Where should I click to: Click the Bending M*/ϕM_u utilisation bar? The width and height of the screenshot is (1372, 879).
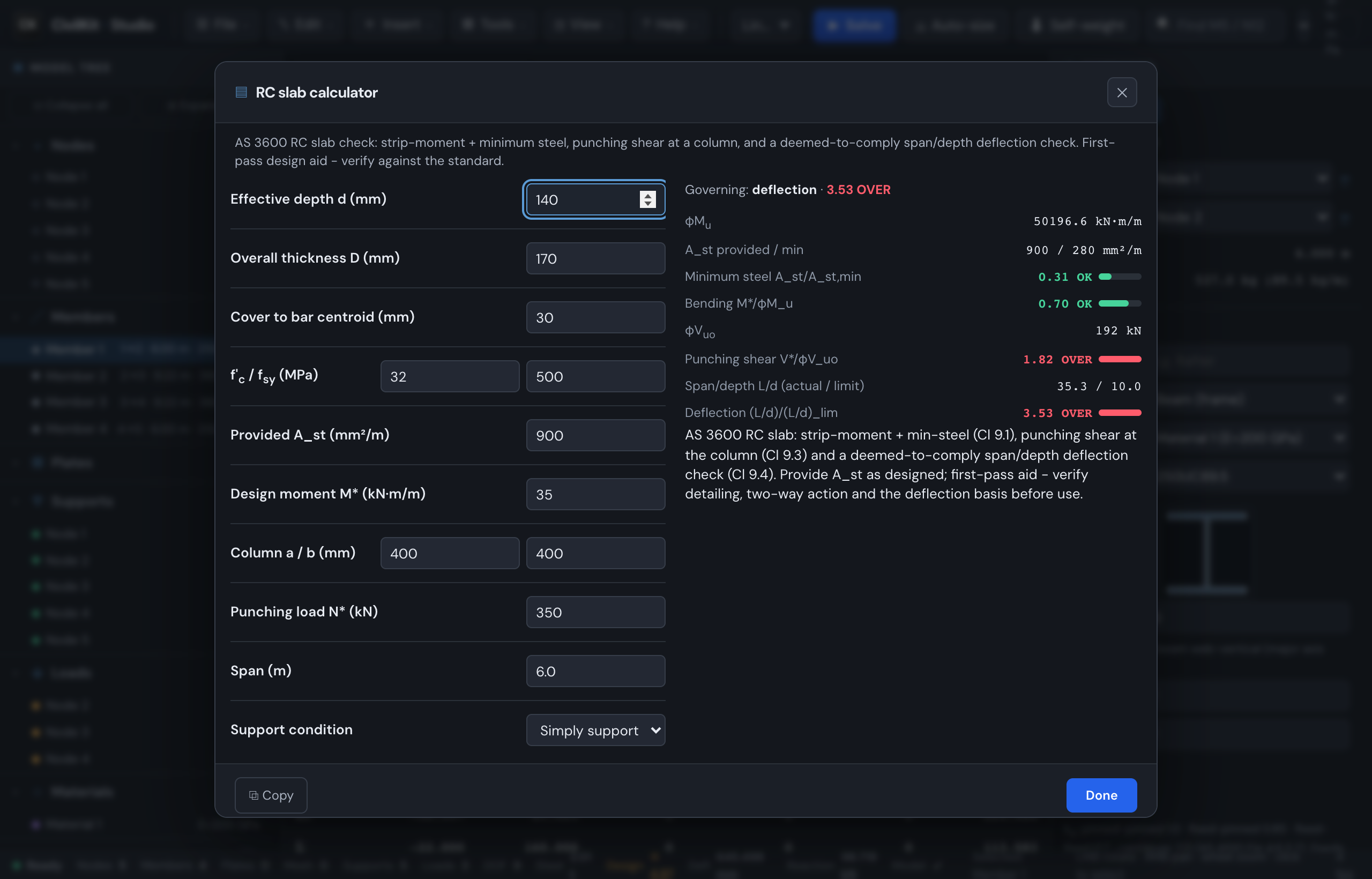click(x=1120, y=304)
